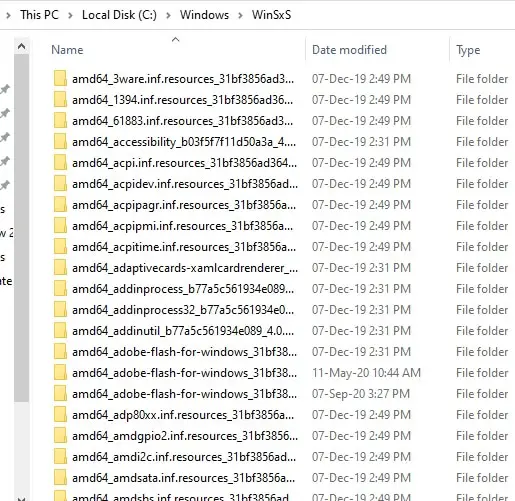Click the folder icon of amd64_acpipagr.inf.resources
The height and width of the screenshot is (501, 515).
point(60,205)
